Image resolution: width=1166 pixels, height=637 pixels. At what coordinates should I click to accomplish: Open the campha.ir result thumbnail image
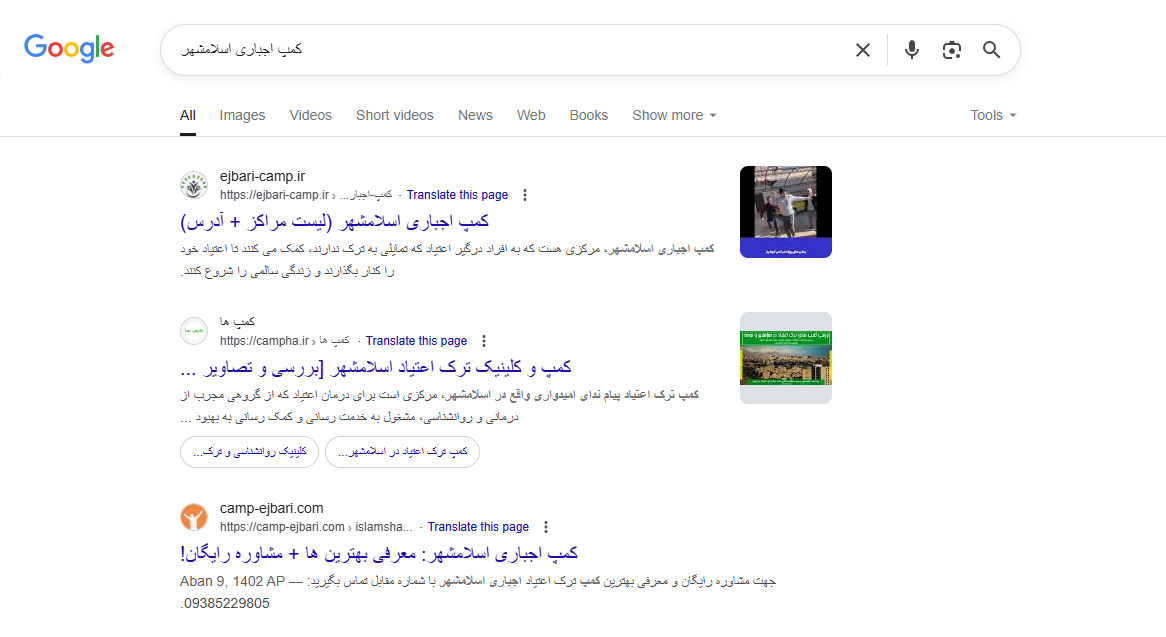point(785,358)
